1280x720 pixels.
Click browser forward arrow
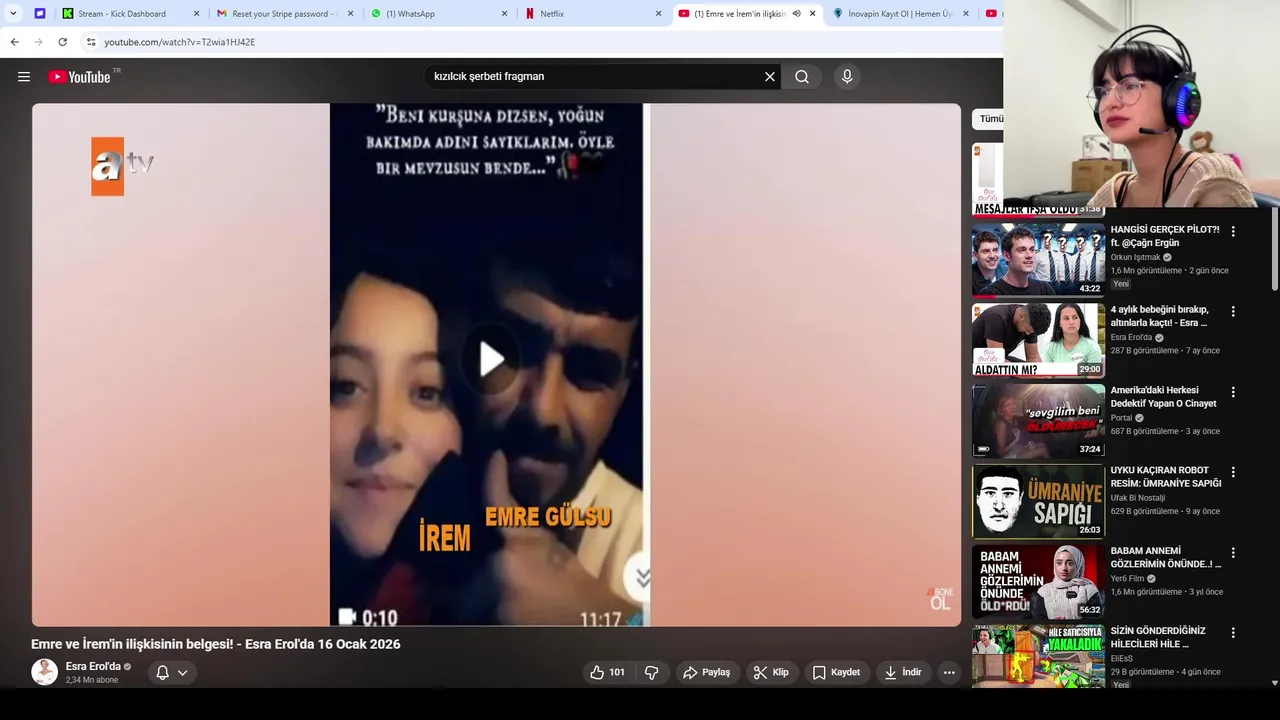(x=38, y=42)
